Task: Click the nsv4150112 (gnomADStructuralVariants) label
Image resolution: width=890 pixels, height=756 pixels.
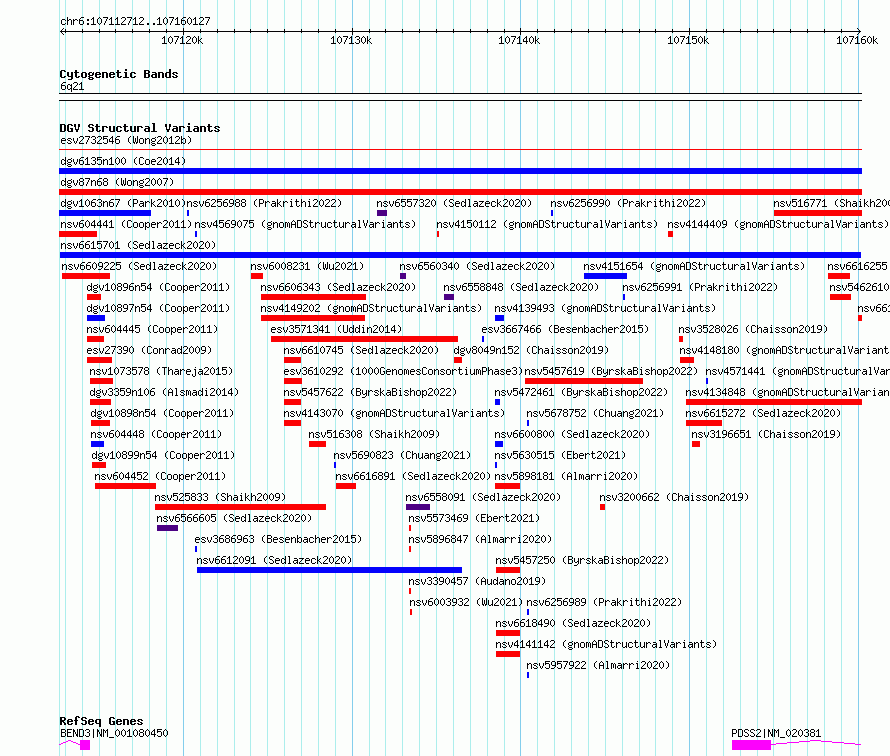Action: point(547,224)
